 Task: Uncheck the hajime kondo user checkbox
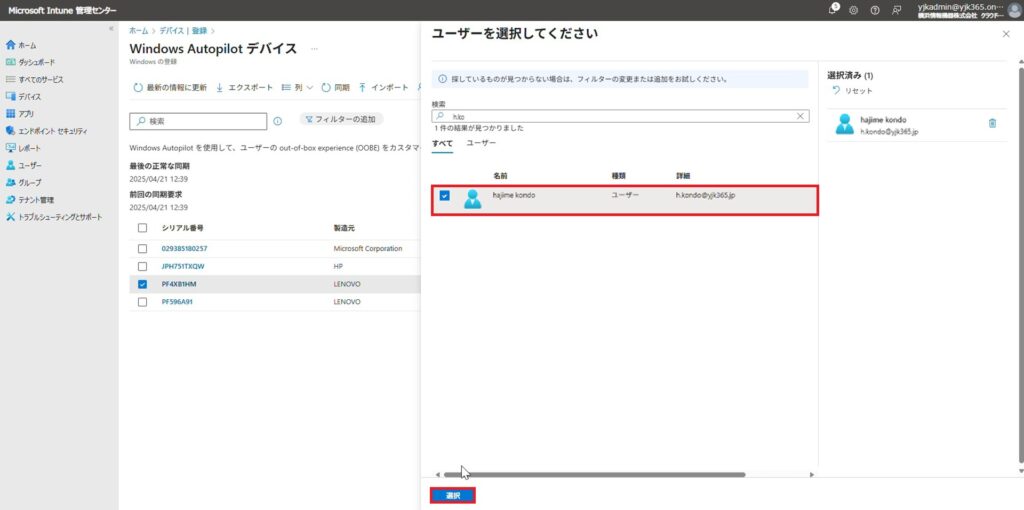pos(444,196)
